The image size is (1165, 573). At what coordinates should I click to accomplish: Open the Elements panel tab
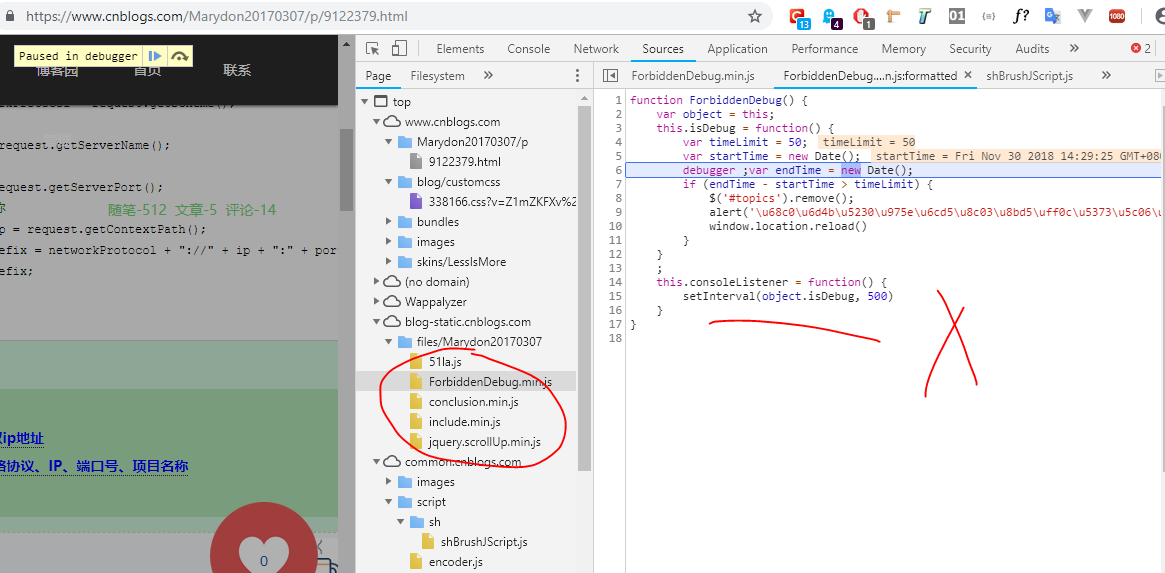pyautogui.click(x=460, y=49)
